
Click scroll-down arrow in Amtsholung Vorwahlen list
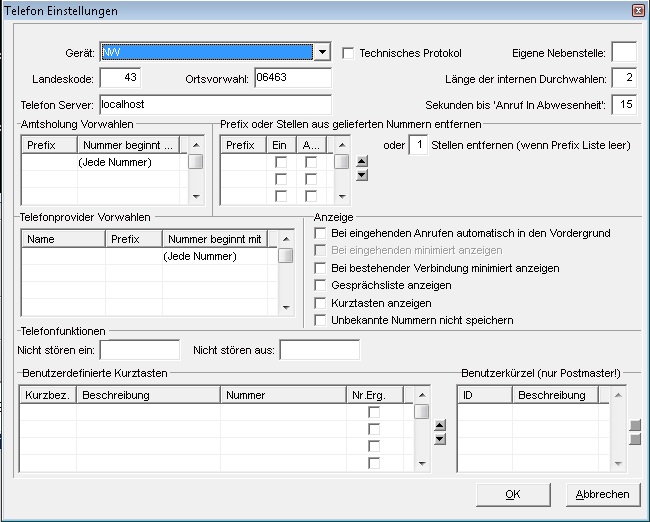pos(196,197)
